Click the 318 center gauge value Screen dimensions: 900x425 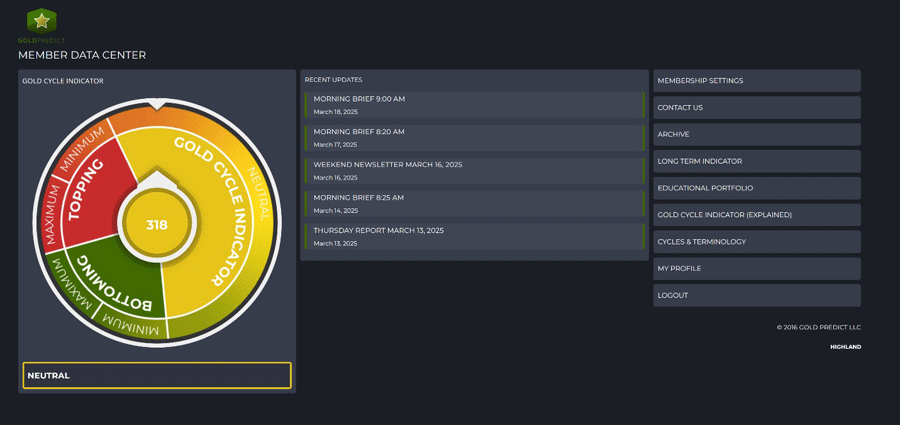click(x=157, y=225)
